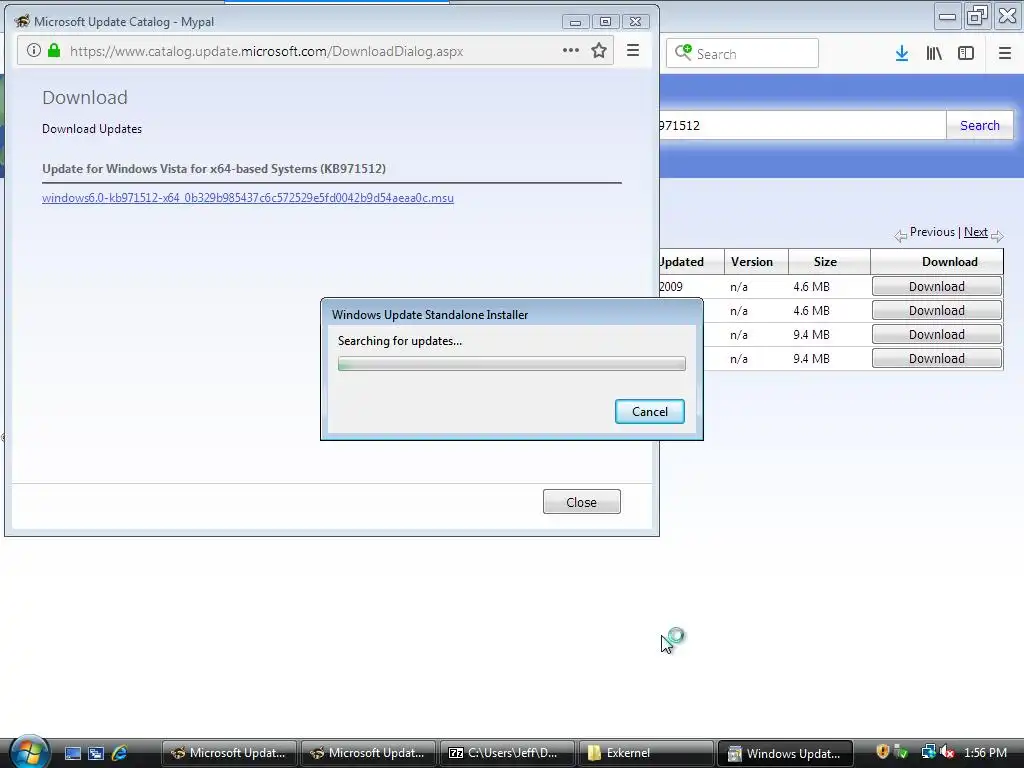Screen dimensions: 1024x768
Task: Click the Mypal icon in popup title bar
Action: [22, 21]
